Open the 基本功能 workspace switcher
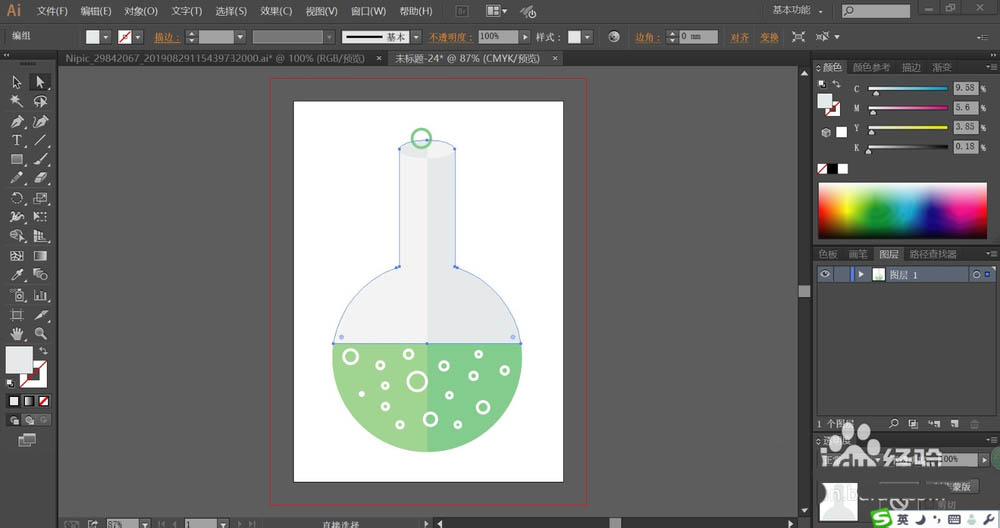1000x528 pixels. 797,10
